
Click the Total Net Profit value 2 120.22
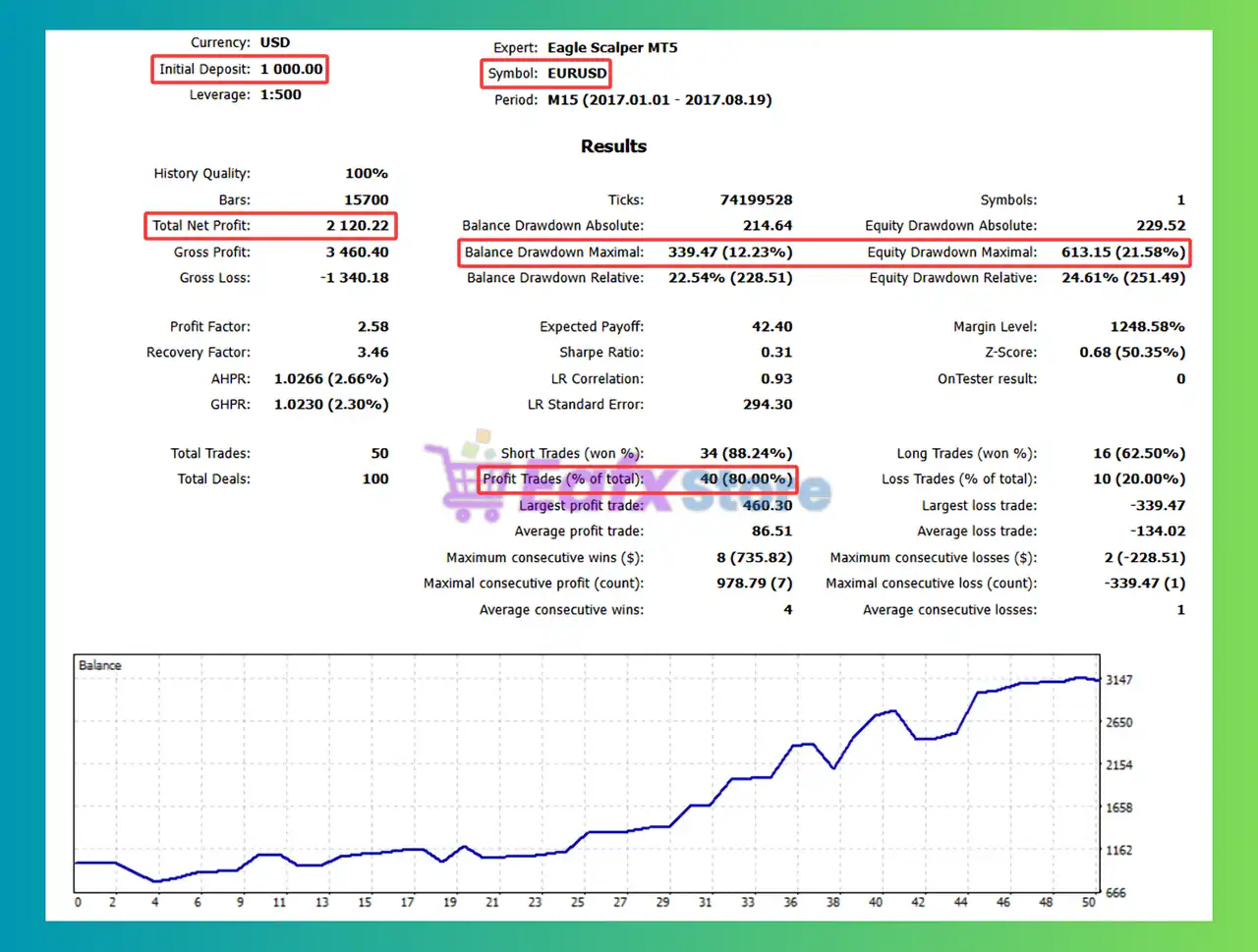tap(357, 226)
